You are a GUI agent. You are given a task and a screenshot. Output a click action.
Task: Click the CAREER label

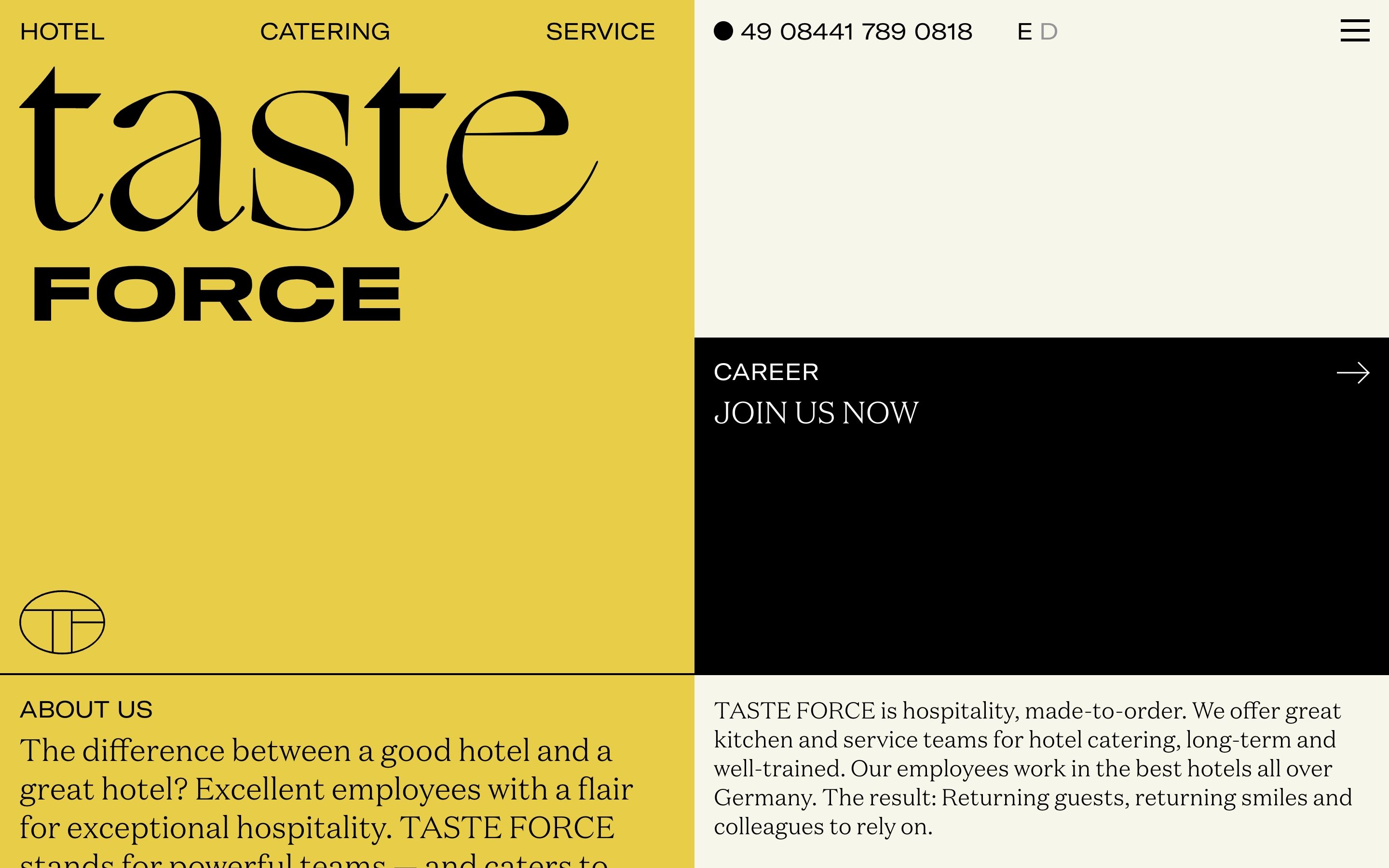[x=766, y=372]
